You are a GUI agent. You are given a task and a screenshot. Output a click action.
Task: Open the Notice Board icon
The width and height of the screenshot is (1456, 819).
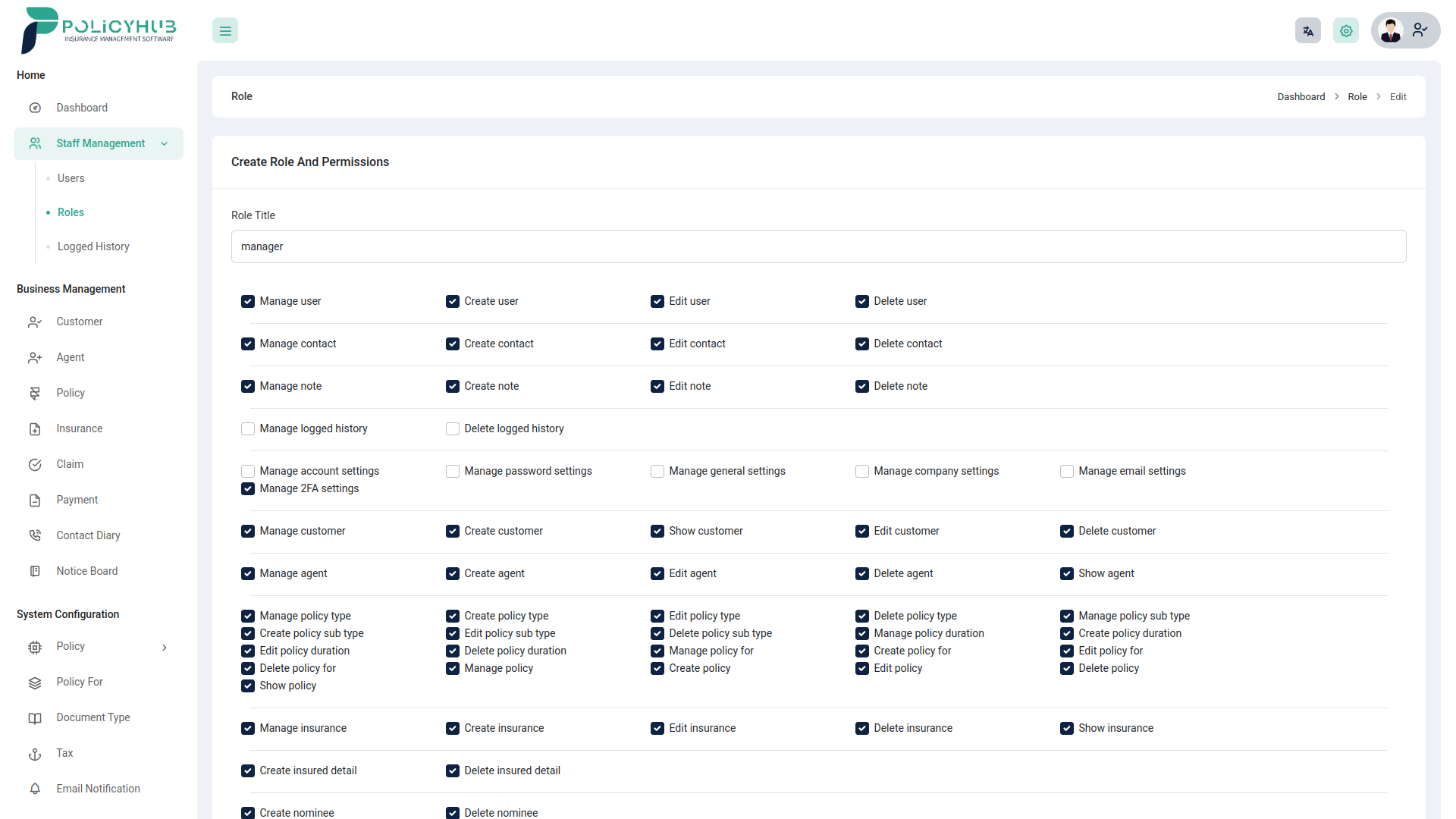tap(35, 571)
